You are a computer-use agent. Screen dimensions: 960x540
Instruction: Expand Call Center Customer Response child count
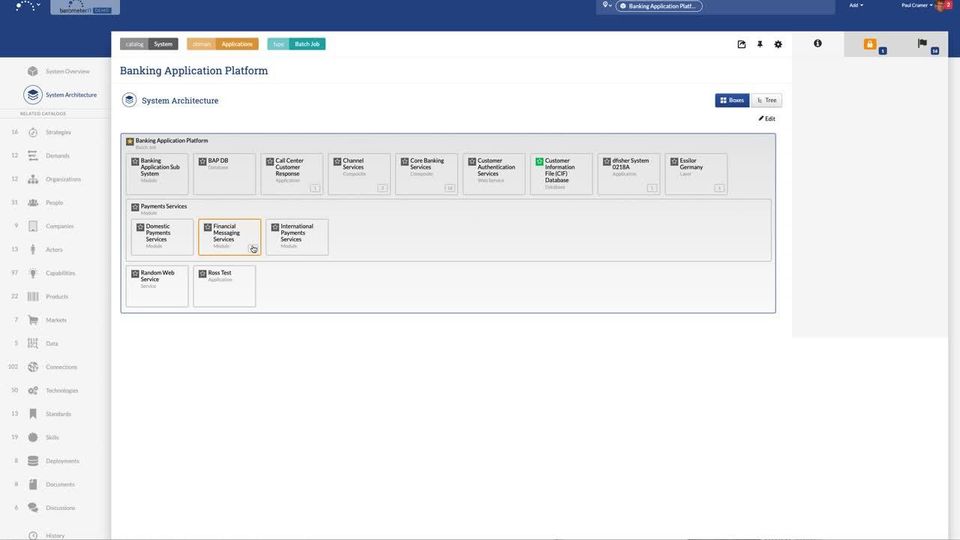315,188
